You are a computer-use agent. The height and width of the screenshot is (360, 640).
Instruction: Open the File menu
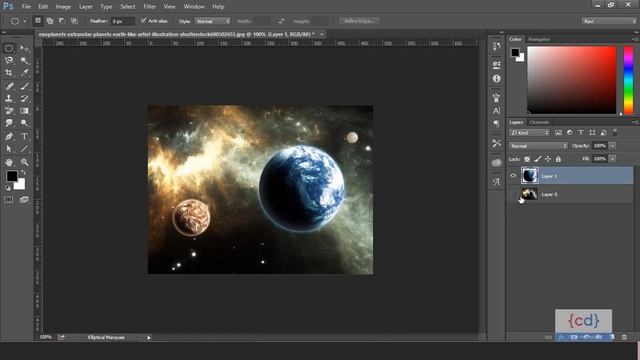(x=26, y=7)
